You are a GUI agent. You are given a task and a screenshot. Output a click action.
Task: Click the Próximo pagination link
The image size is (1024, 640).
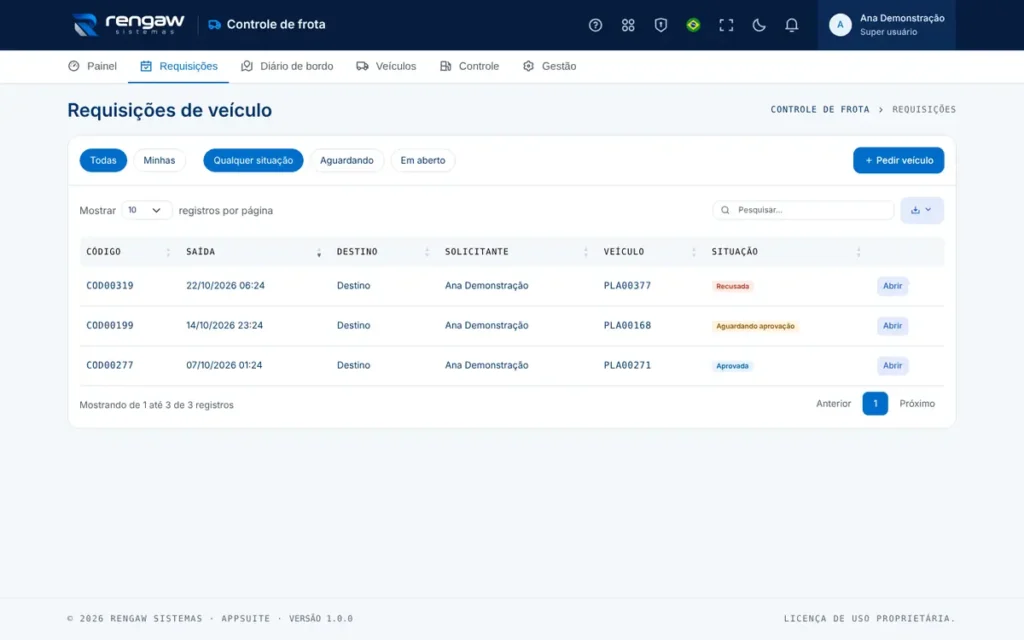tap(917, 404)
